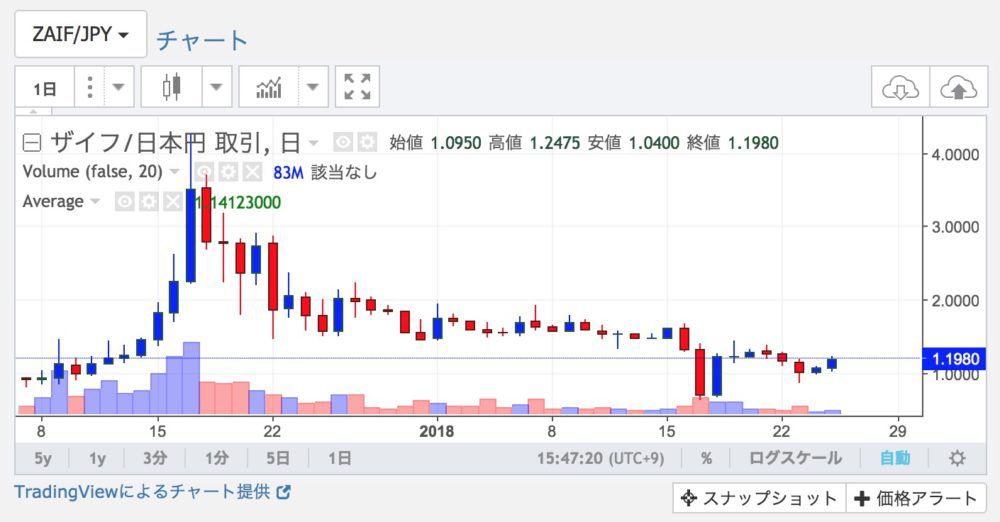The width and height of the screenshot is (1000, 522).
Task: Collapse toolbar with small up arrow
Action: 33,112
